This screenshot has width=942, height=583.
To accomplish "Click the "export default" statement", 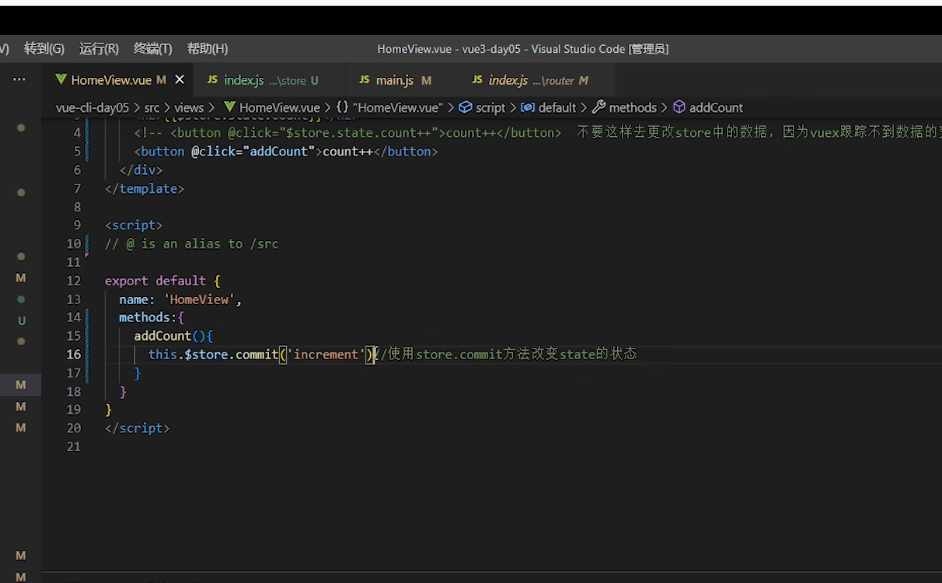I will click(x=155, y=281).
